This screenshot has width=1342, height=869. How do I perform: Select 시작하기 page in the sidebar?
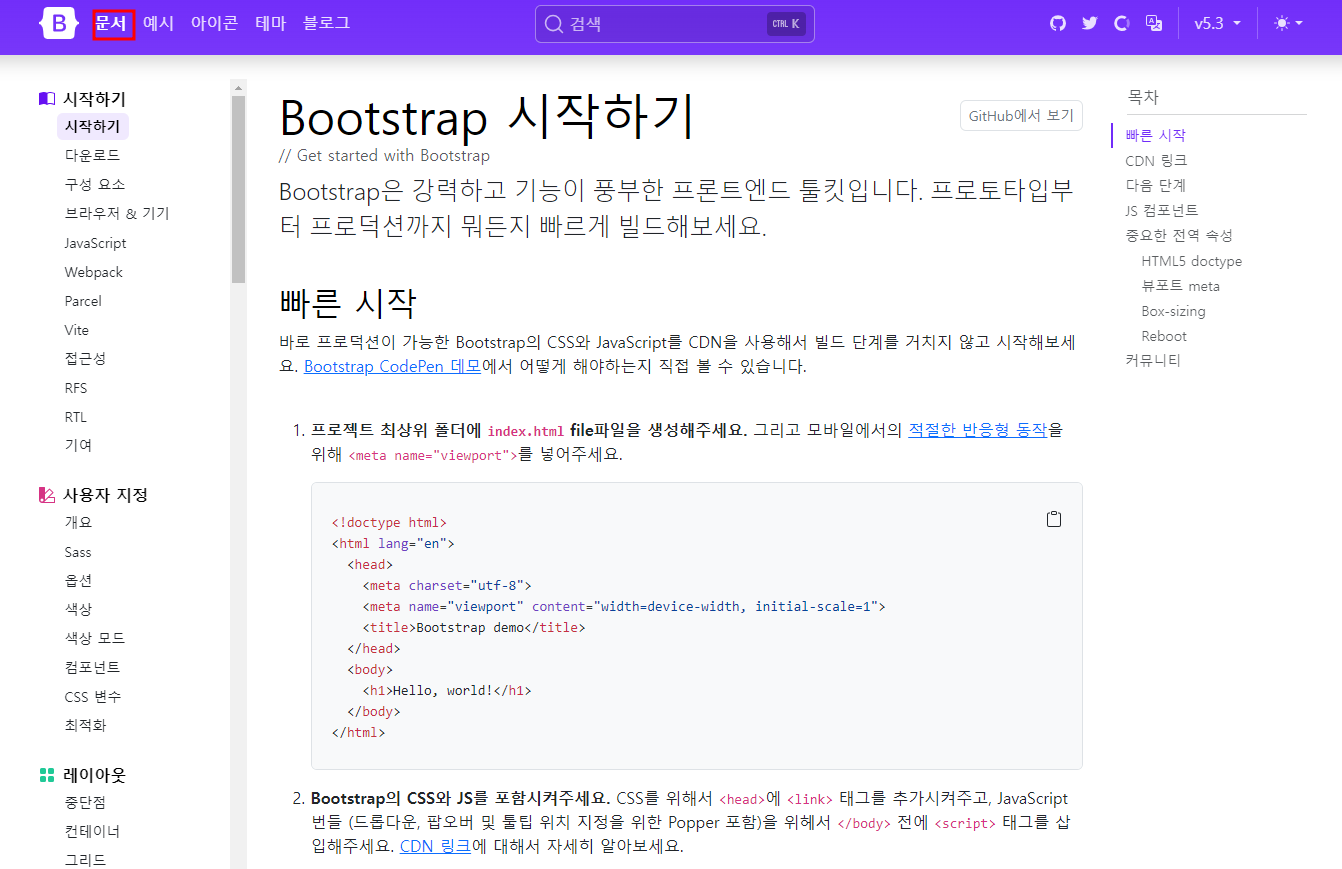coord(92,127)
